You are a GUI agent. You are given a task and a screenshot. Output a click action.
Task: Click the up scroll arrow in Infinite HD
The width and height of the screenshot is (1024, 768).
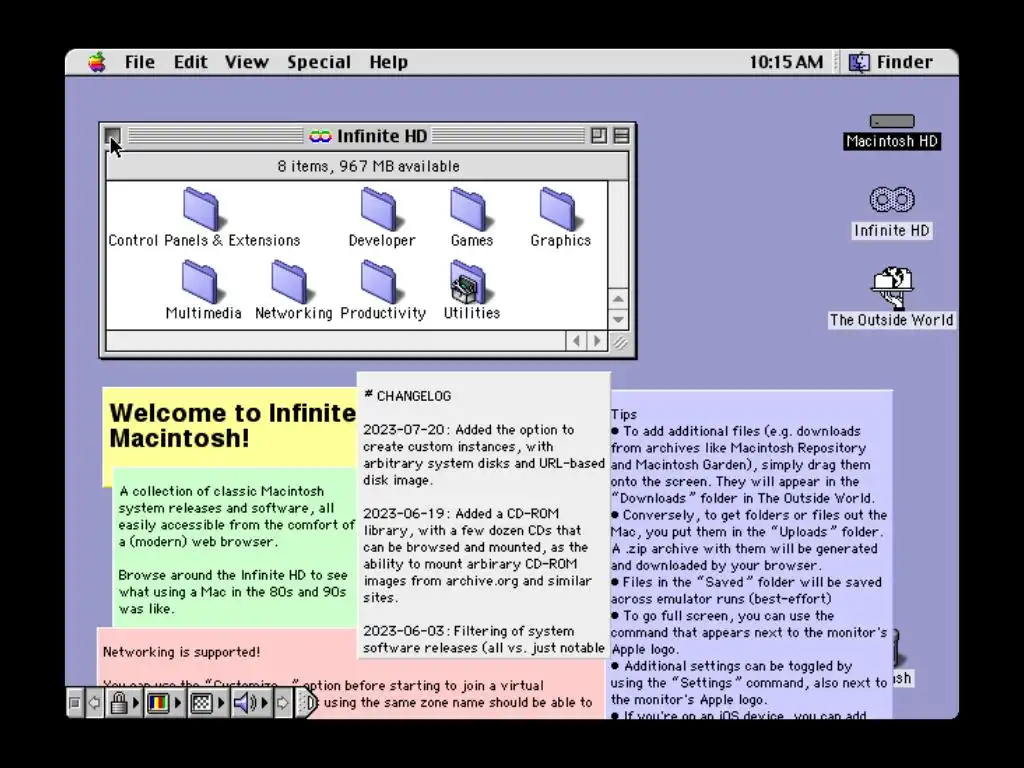(618, 299)
